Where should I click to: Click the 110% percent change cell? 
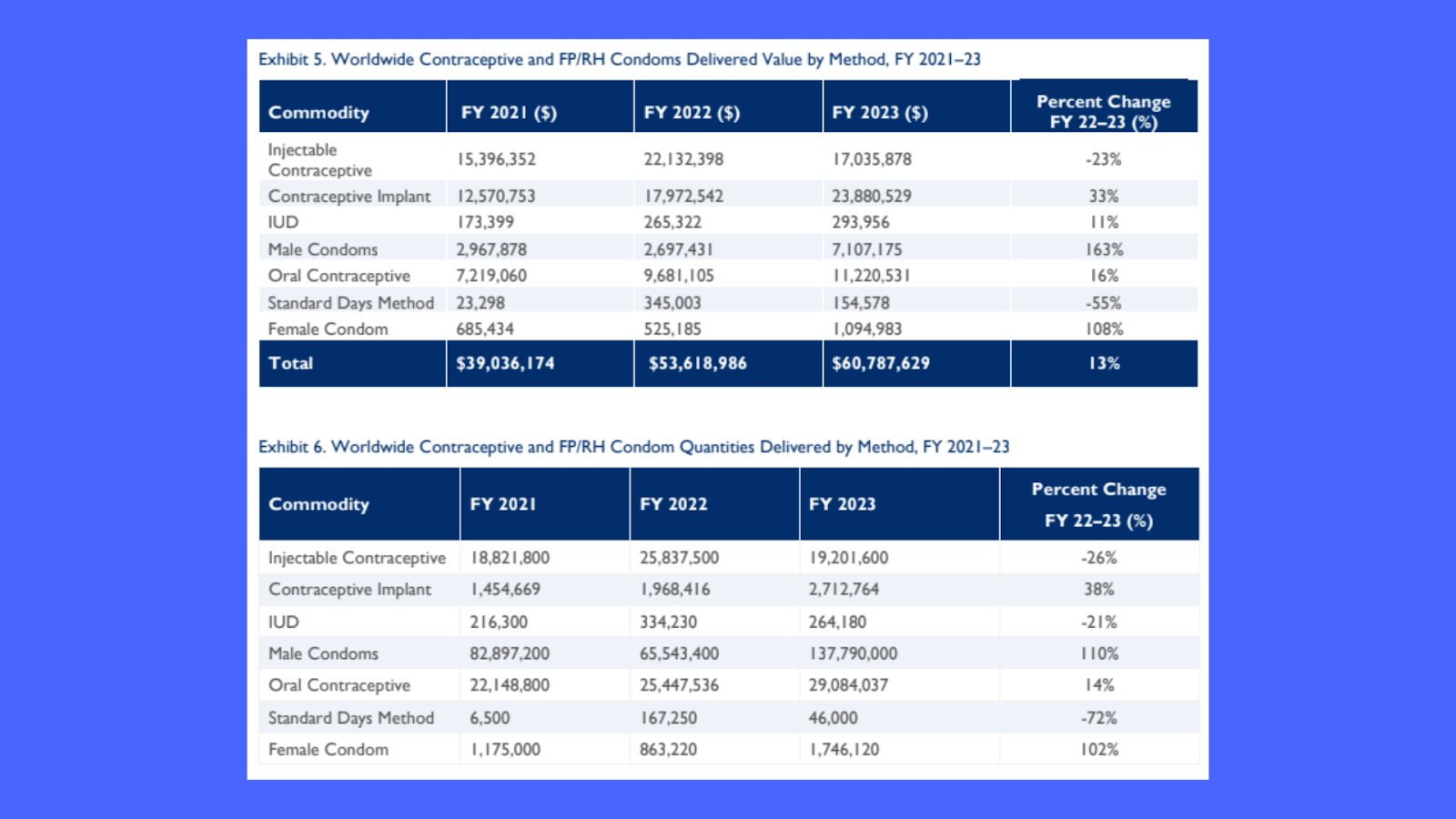[1099, 653]
